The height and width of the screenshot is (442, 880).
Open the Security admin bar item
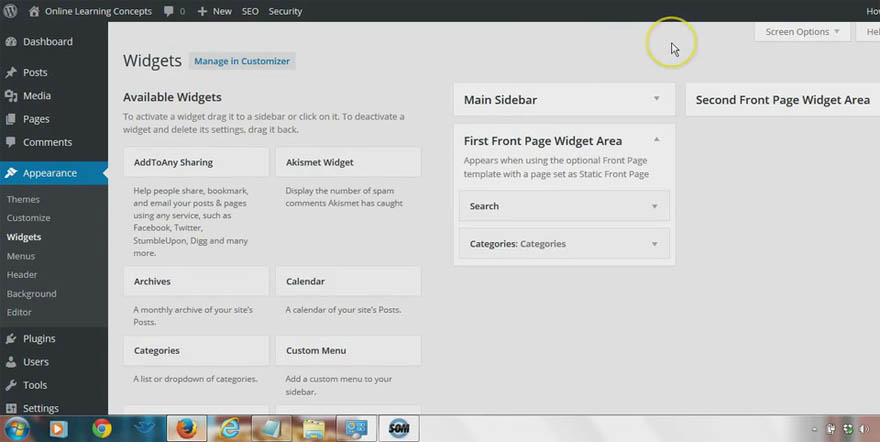click(285, 11)
